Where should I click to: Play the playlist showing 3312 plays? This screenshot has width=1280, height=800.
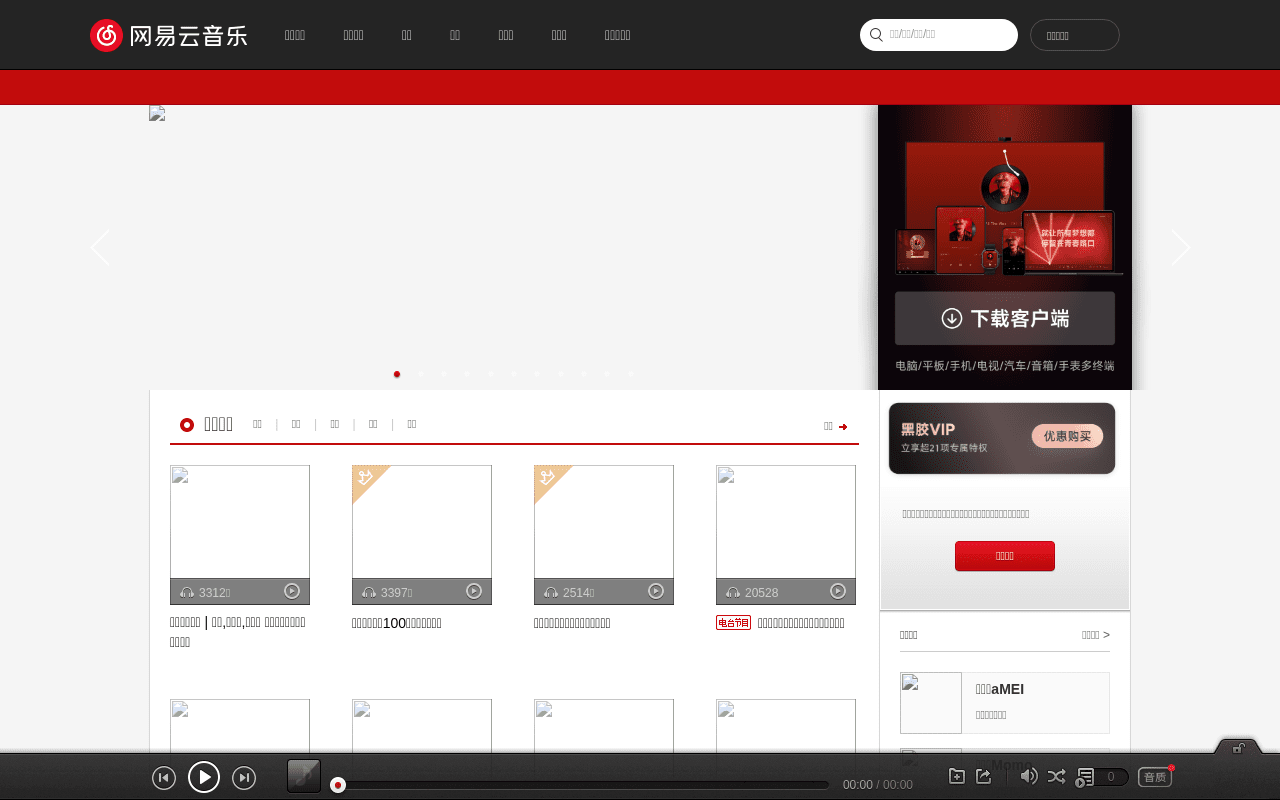(292, 591)
